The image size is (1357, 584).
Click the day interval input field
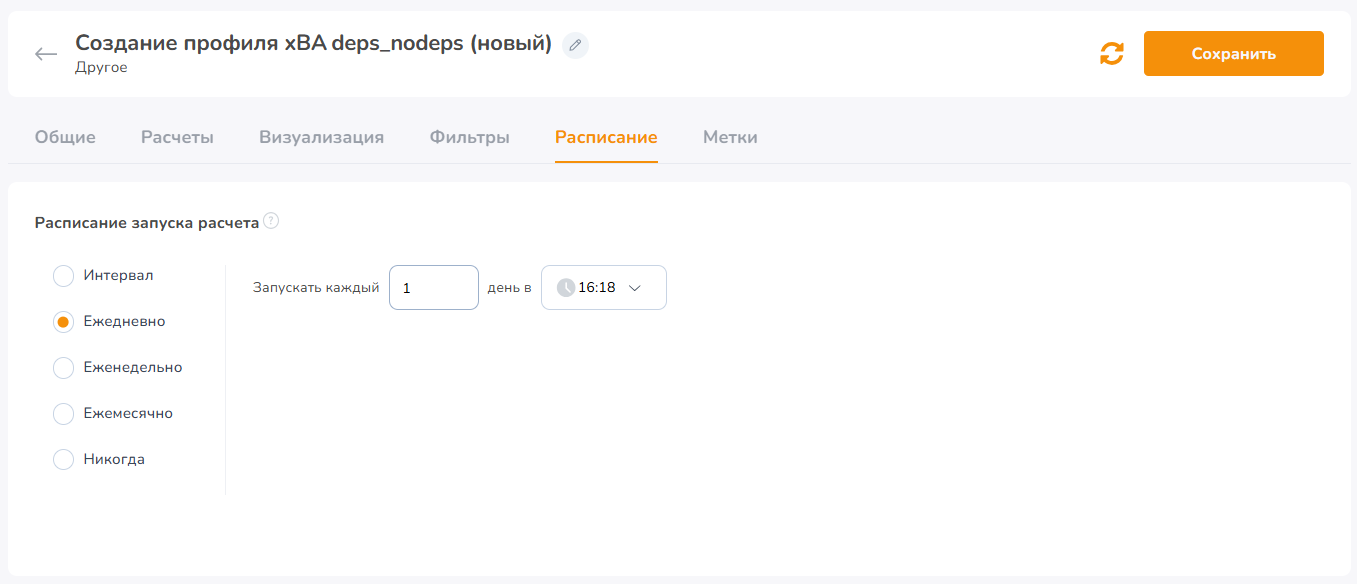(x=434, y=287)
